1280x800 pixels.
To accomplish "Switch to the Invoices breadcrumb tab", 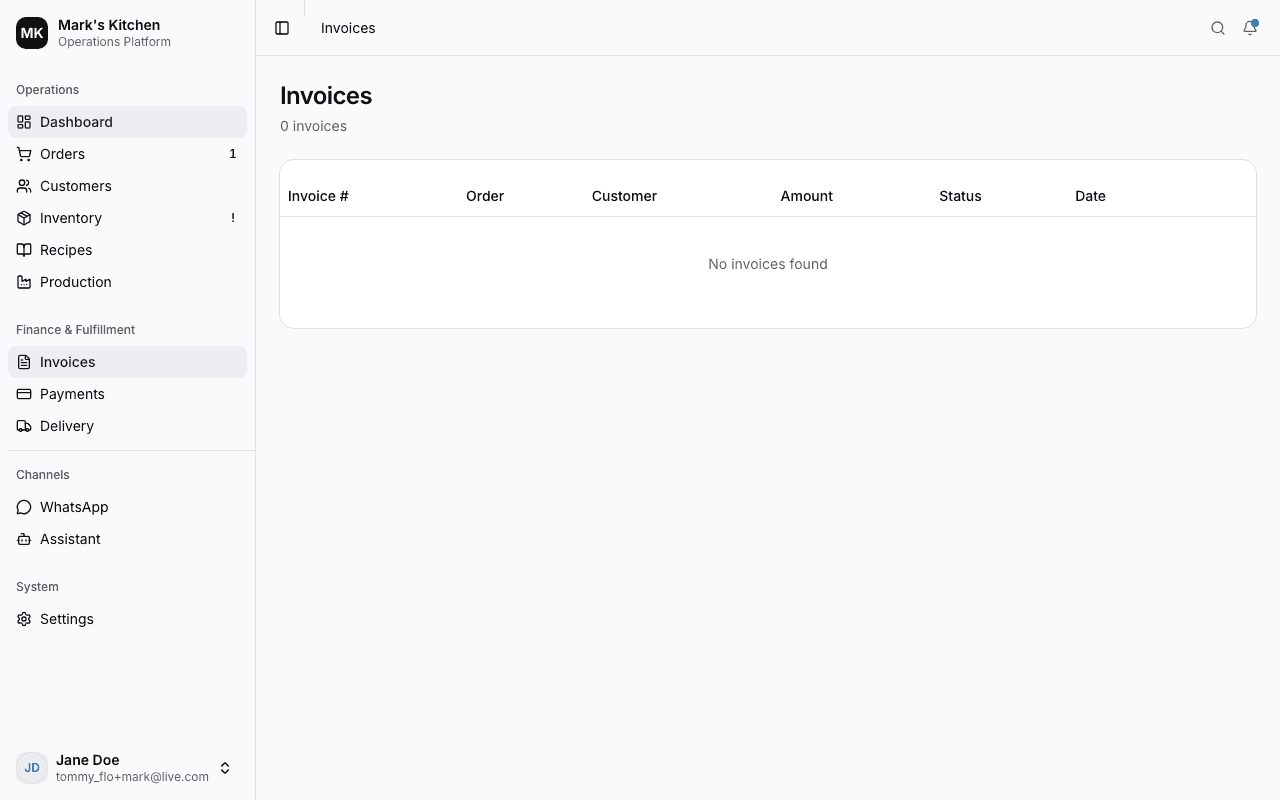I will (x=347, y=28).
